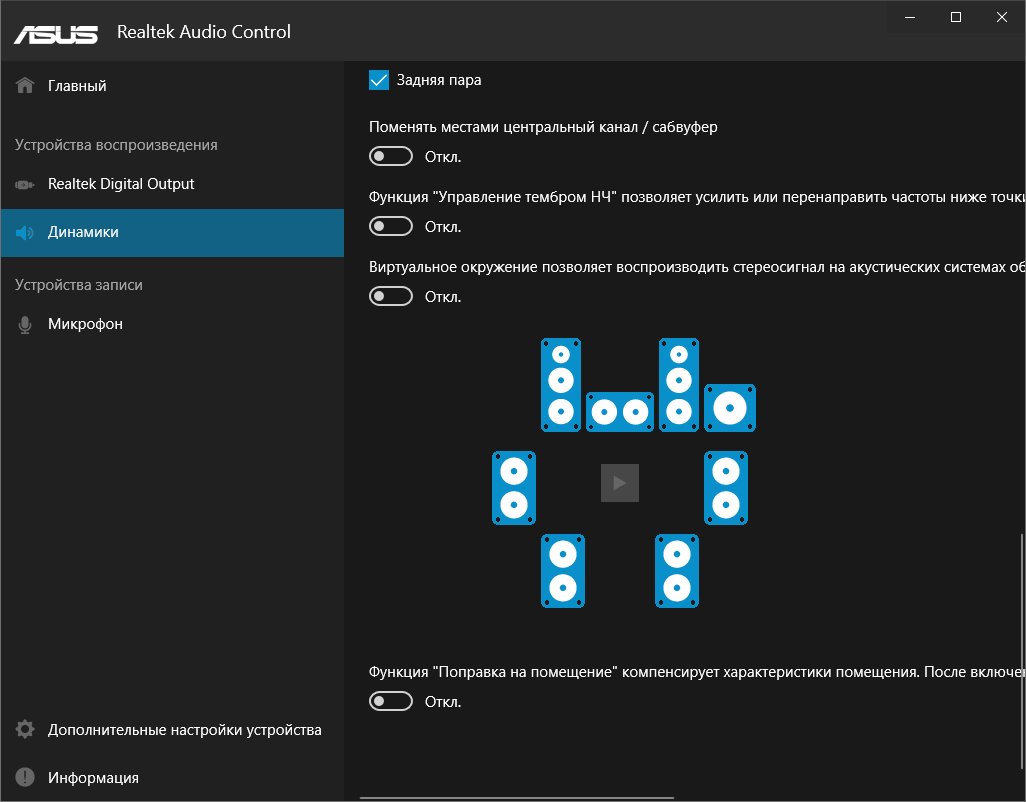Click the subwoofer speaker icon
The width and height of the screenshot is (1026, 802).
(730, 408)
